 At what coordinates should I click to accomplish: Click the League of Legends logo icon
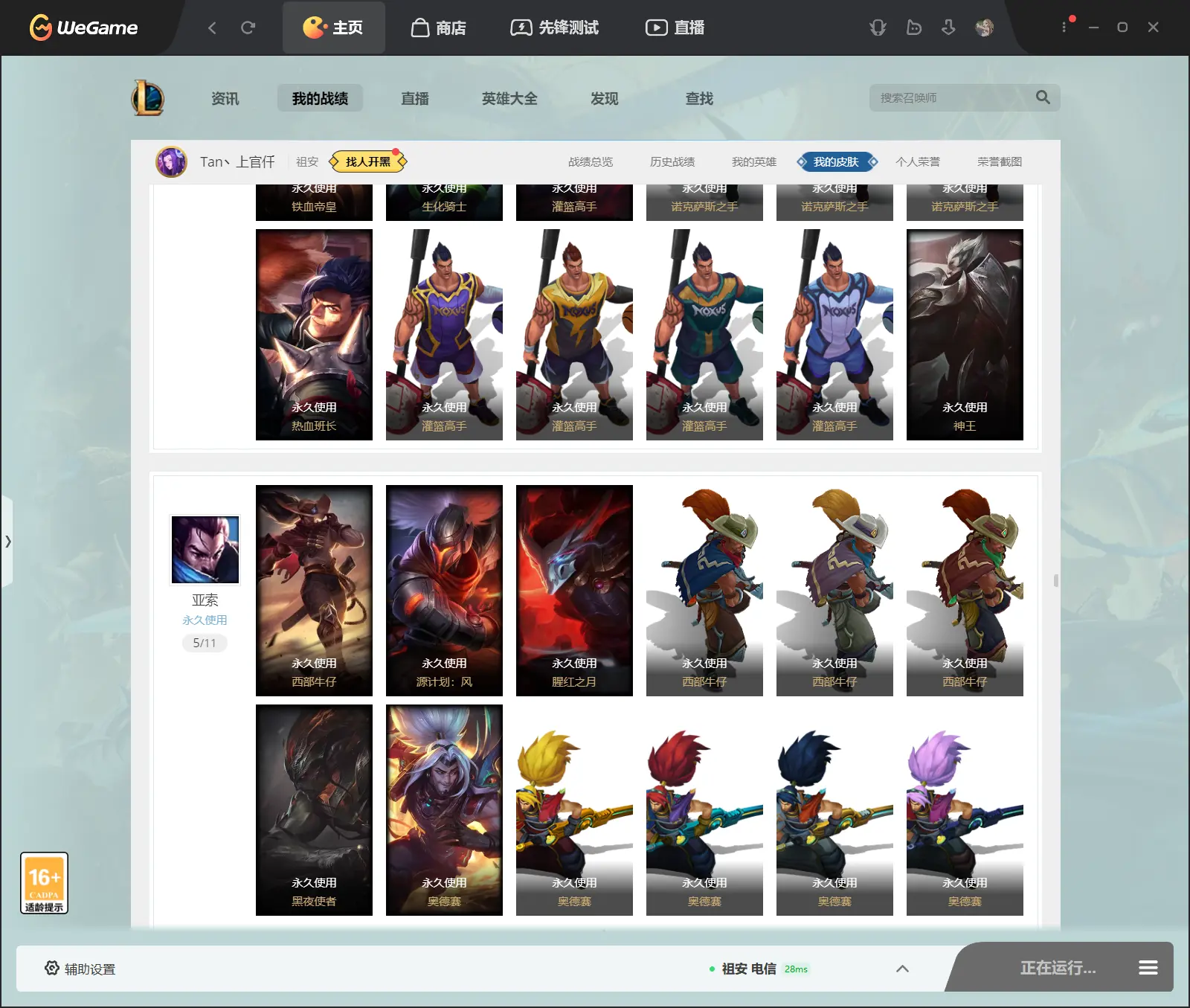tap(148, 97)
